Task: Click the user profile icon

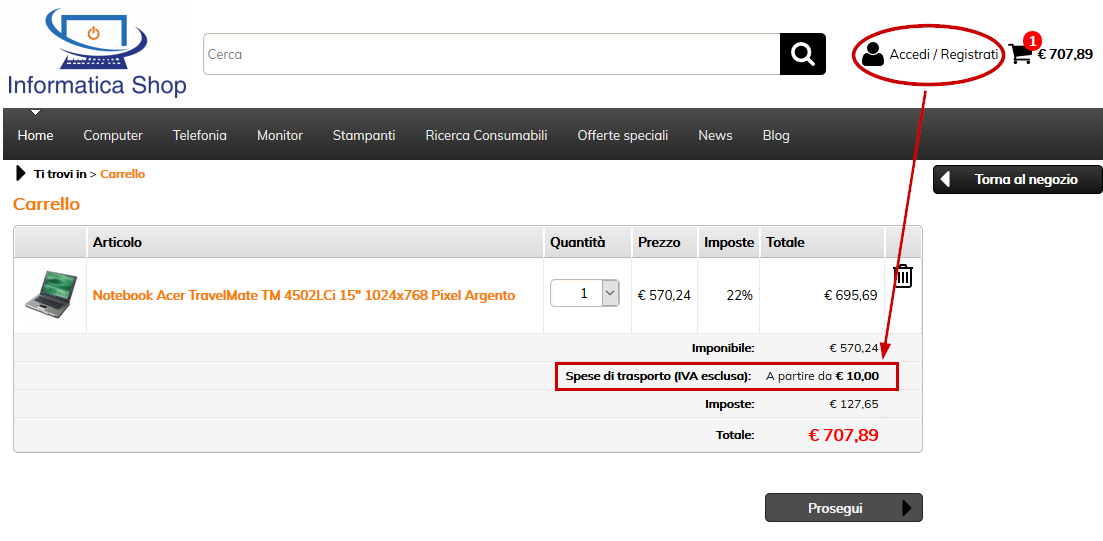Action: [873, 54]
